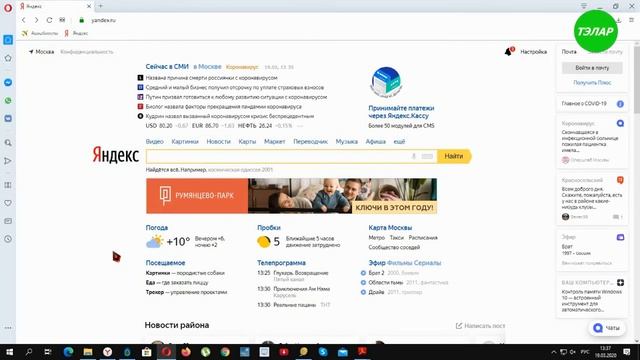Open the Яндекс bookmark in bookmarks bar
This screenshot has height=360, width=640.
(x=76, y=33)
